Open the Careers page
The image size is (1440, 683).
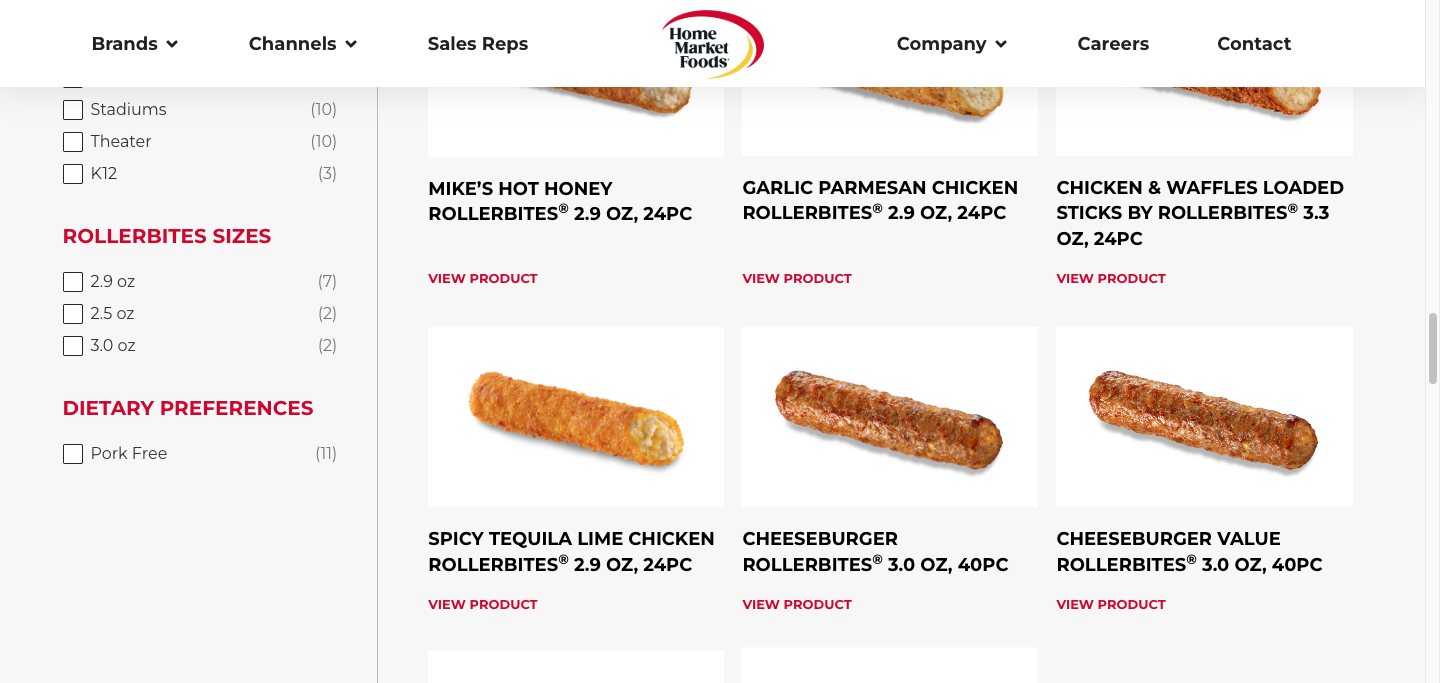tap(1113, 44)
